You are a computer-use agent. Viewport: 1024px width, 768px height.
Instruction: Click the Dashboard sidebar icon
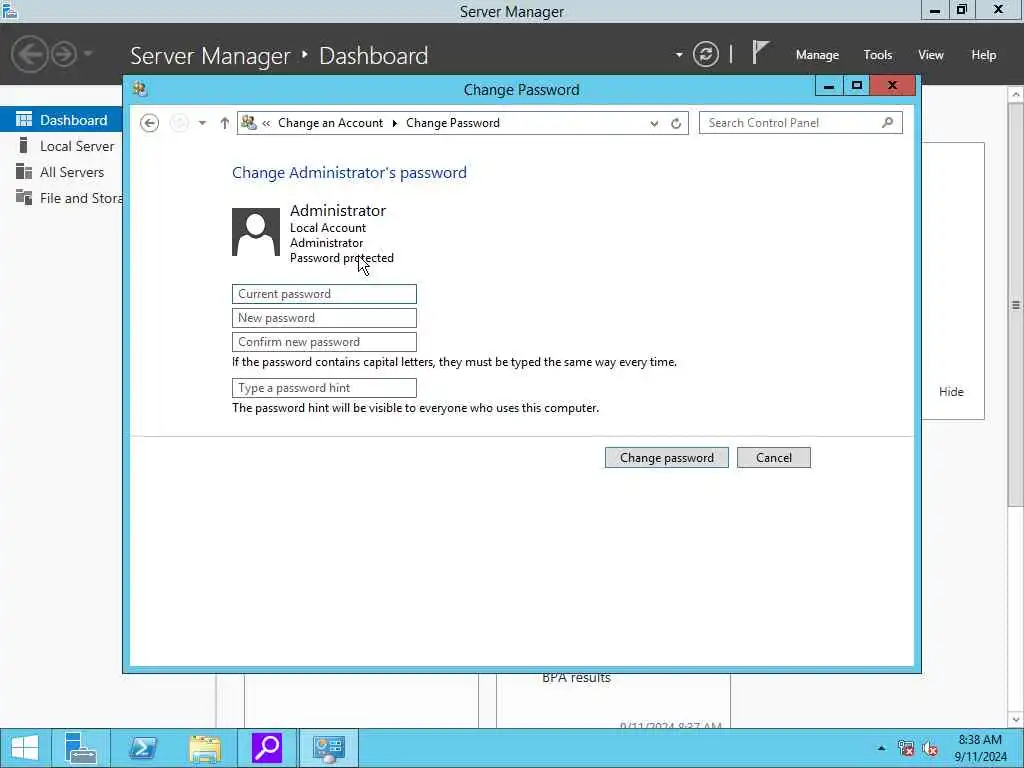(x=24, y=120)
